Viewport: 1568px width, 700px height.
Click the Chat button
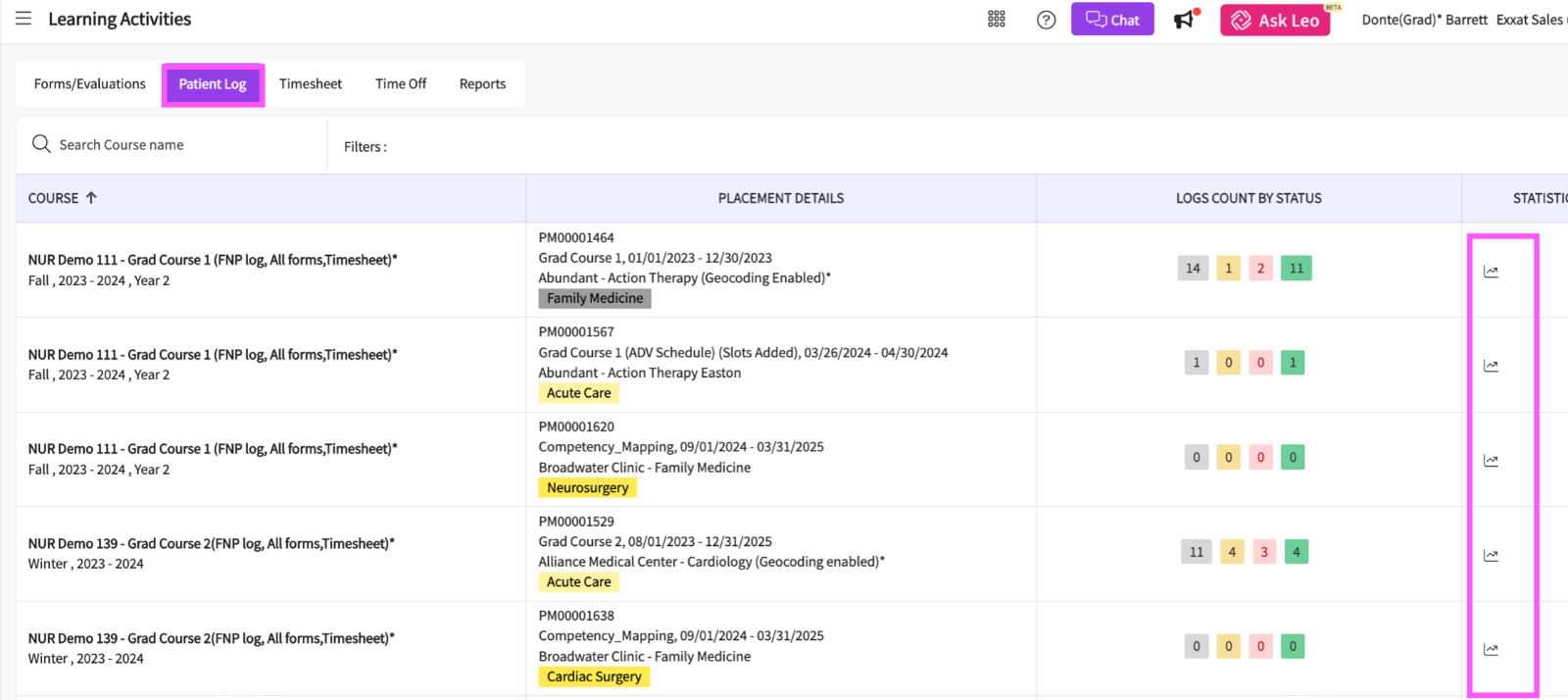click(x=1112, y=20)
